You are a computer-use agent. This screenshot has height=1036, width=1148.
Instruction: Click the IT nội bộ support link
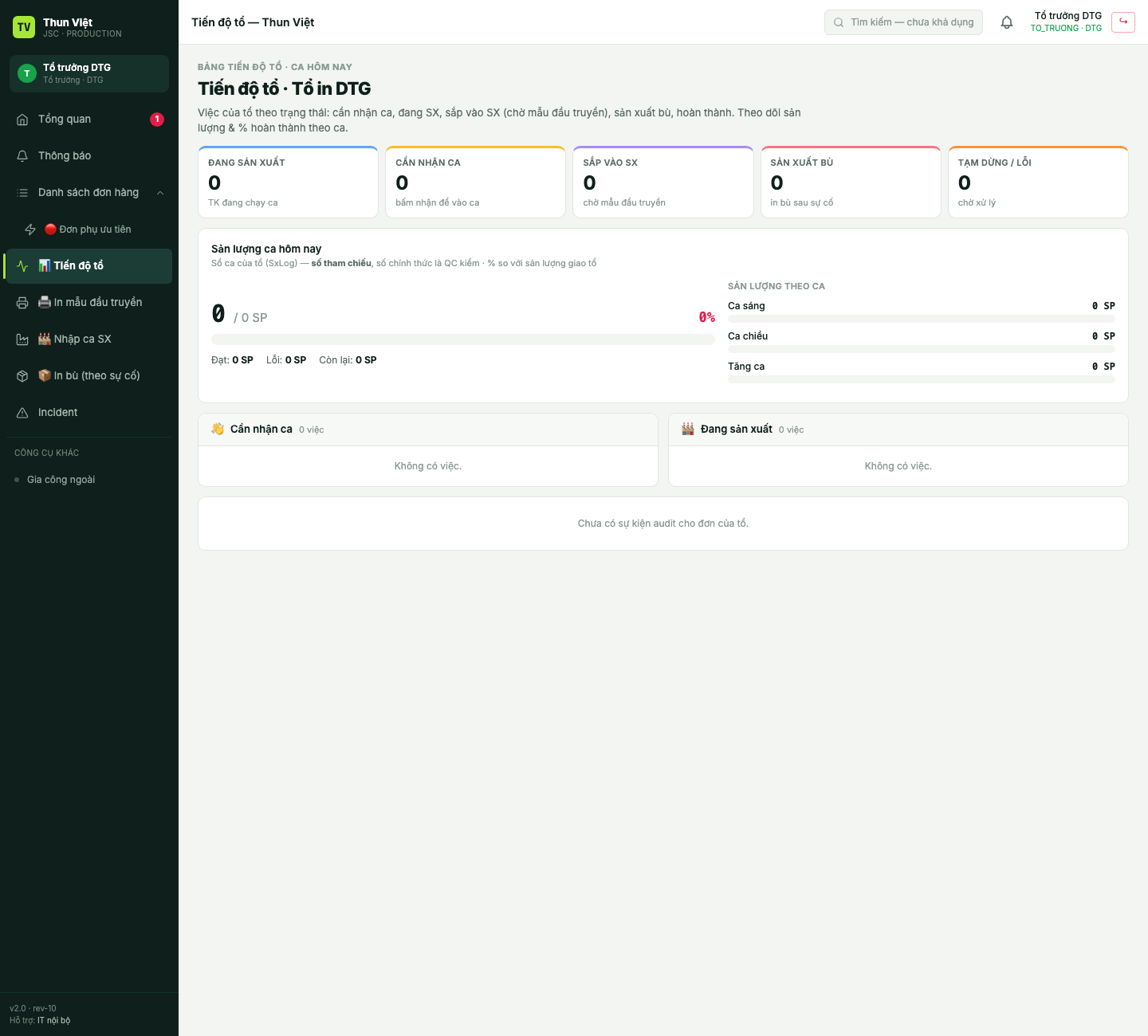(x=53, y=1020)
